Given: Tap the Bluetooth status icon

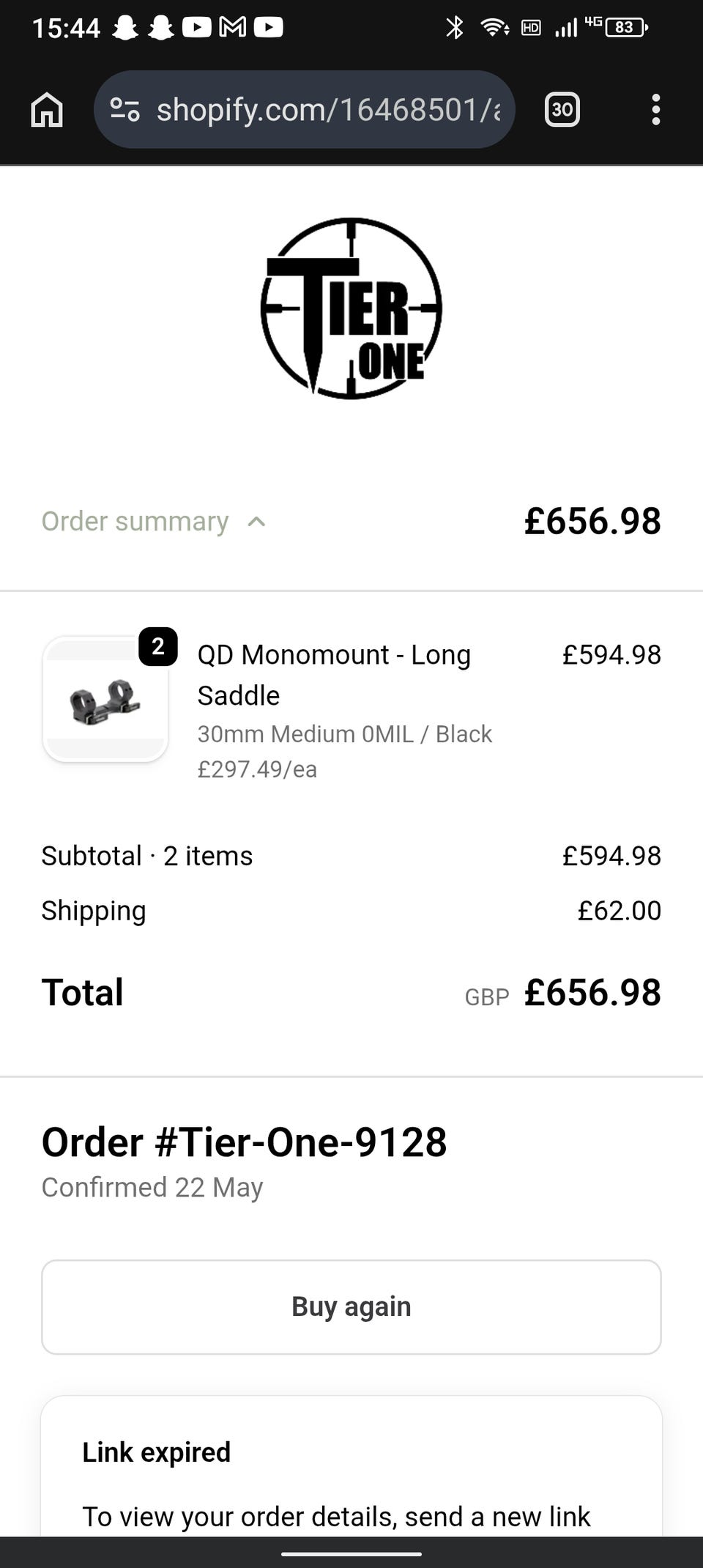Looking at the screenshot, I should [x=455, y=28].
